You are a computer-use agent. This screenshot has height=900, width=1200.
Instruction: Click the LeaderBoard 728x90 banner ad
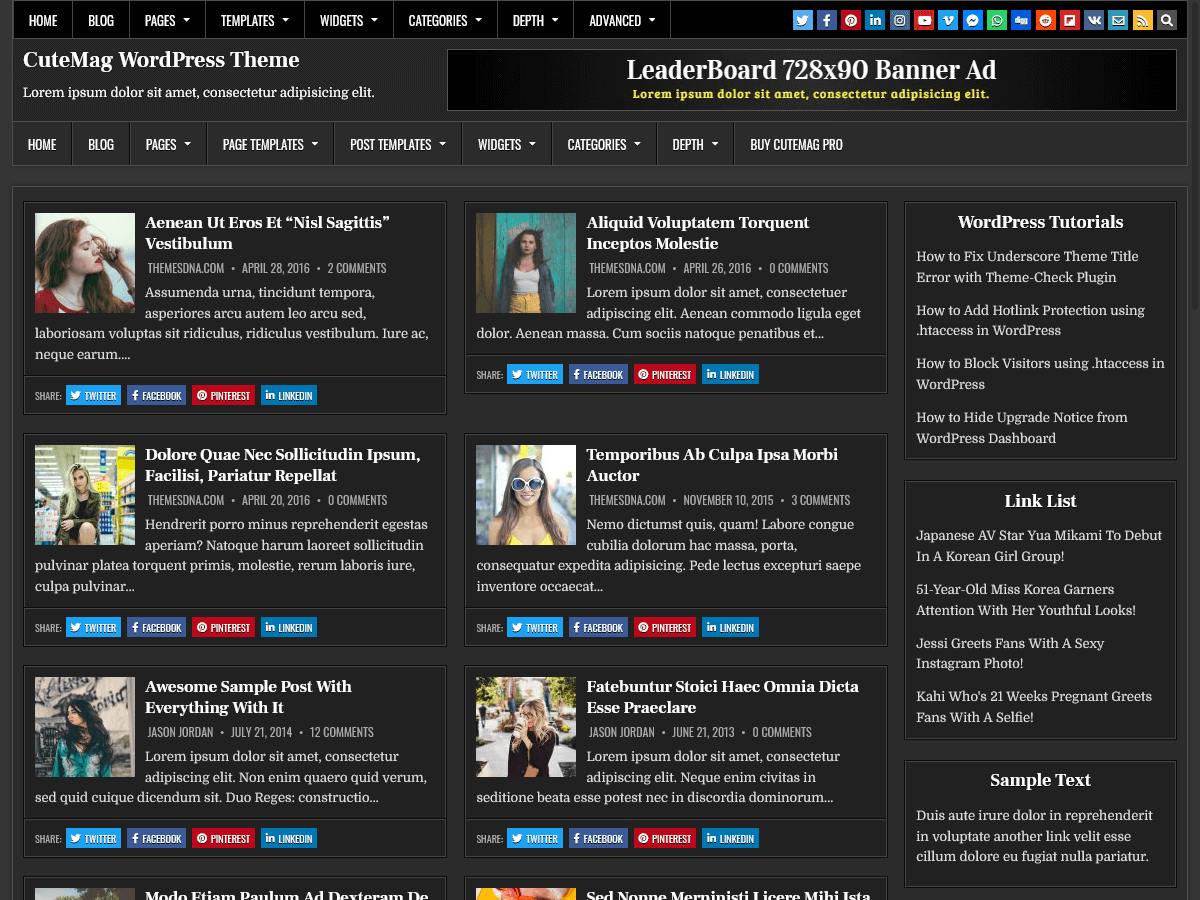coord(810,79)
